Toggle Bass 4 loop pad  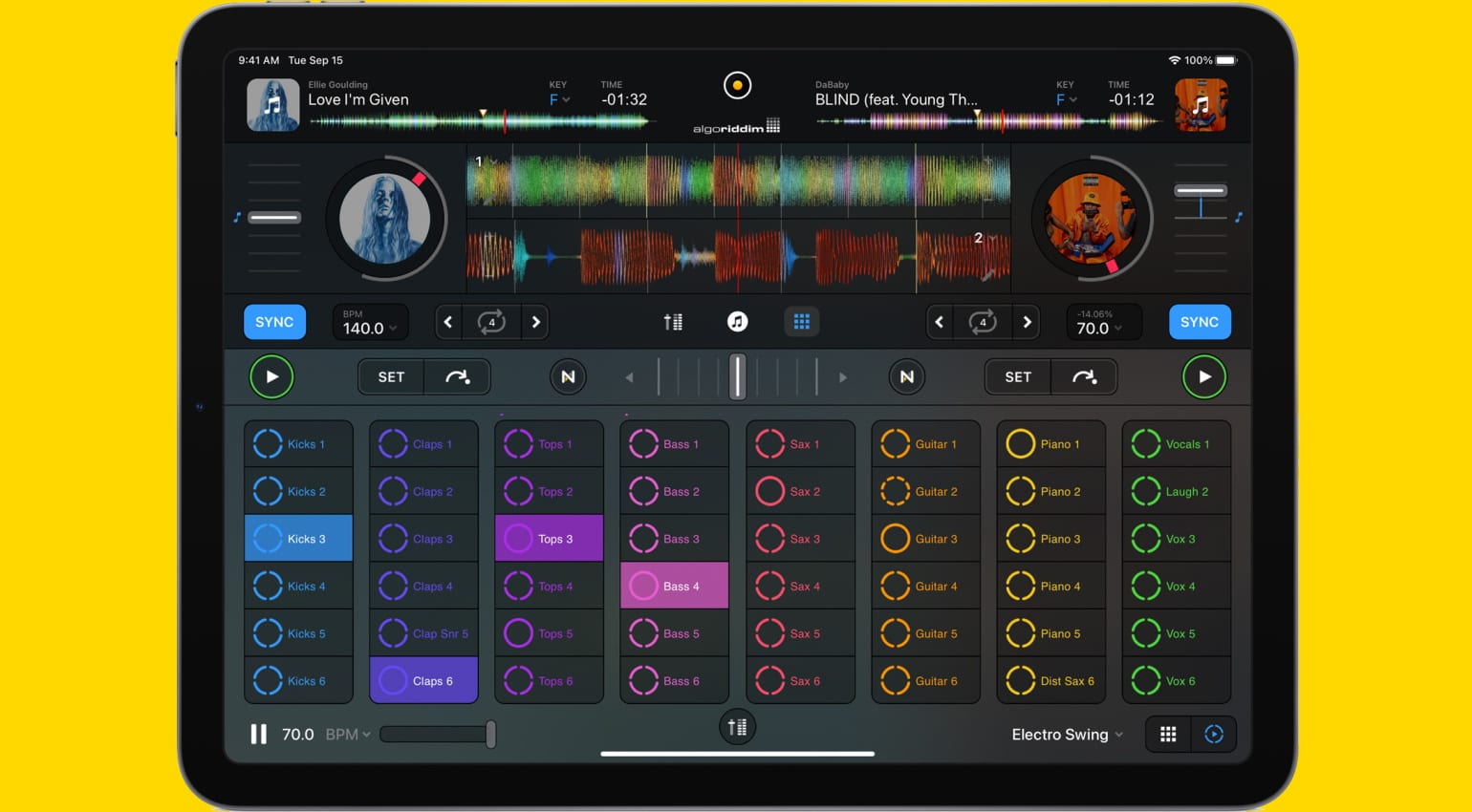[x=674, y=586]
